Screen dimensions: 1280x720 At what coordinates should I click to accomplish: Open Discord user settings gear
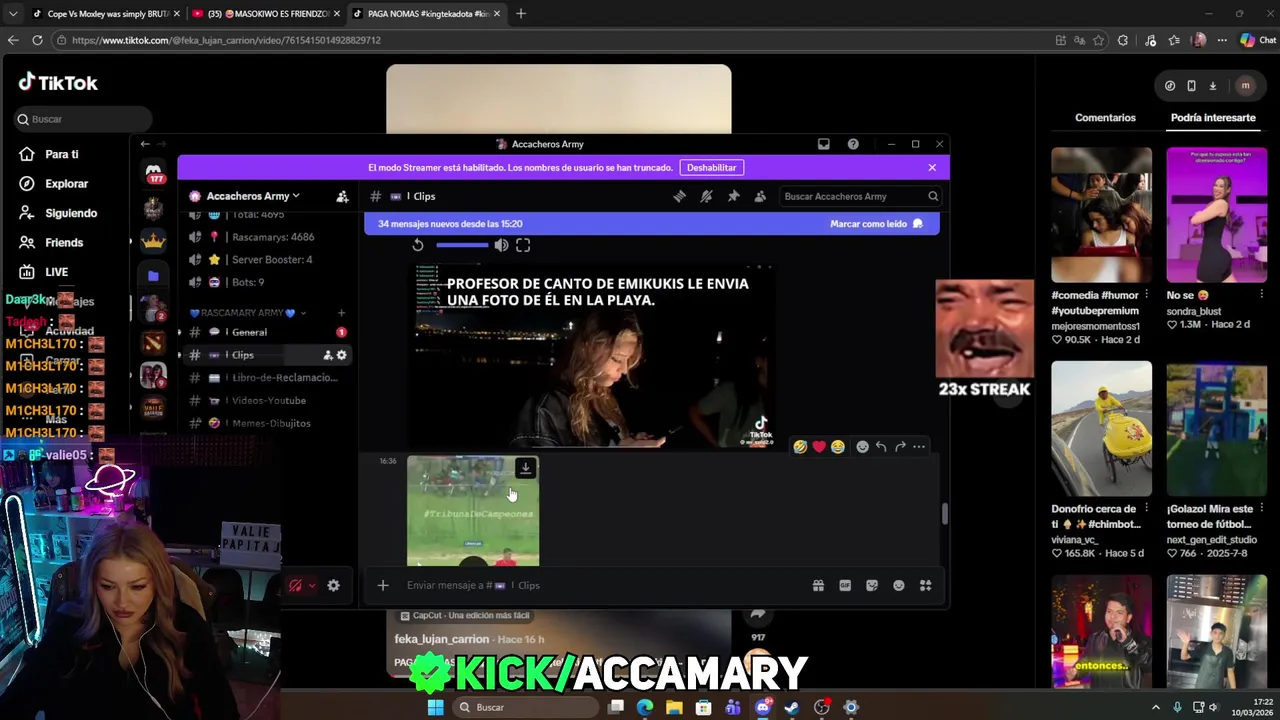(334, 586)
